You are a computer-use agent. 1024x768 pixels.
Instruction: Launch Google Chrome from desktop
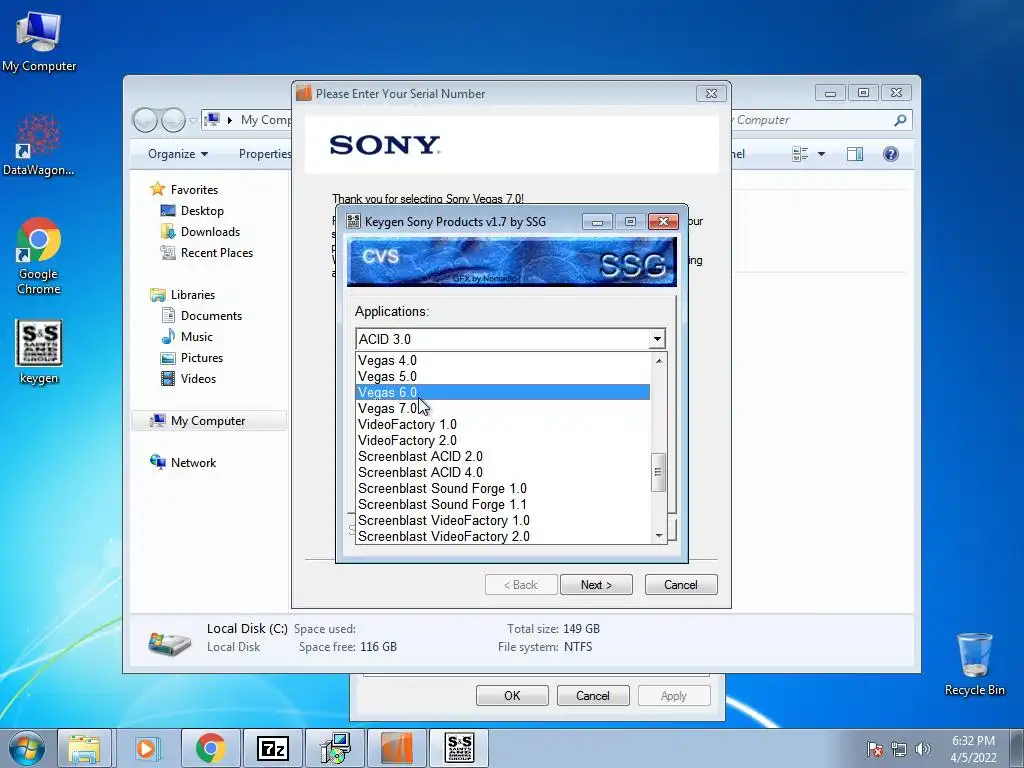[39, 256]
